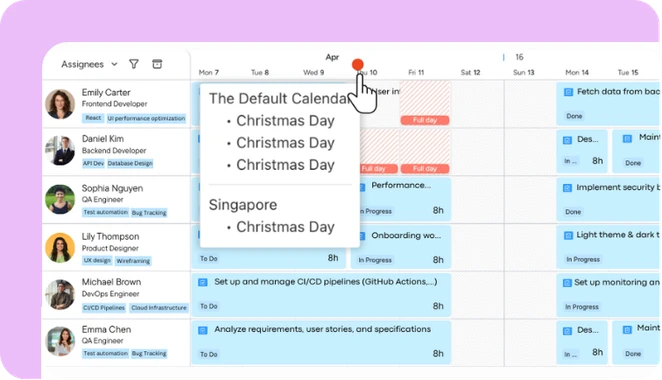
Task: Open the Onboarding wo... task card
Action: pos(400,247)
